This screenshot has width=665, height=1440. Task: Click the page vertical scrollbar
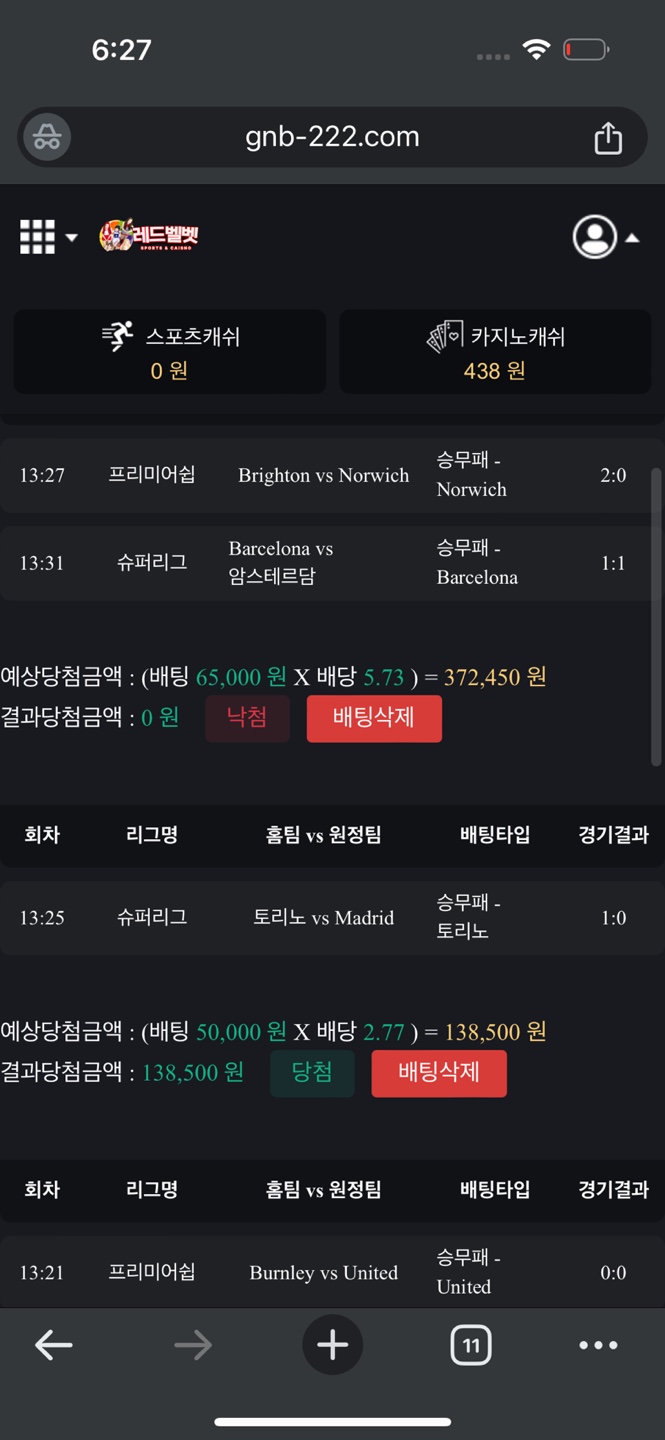click(x=656, y=620)
